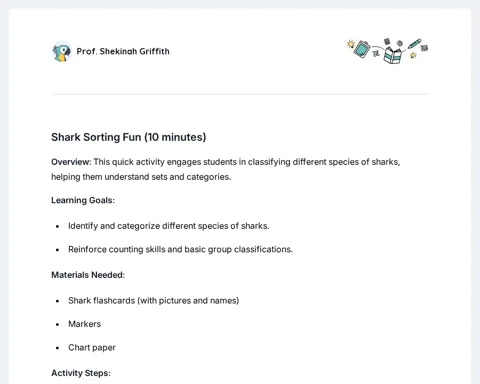Screen dimensions: 480x384
Task: Click the Materials Needed heading
Action: (x=88, y=275)
